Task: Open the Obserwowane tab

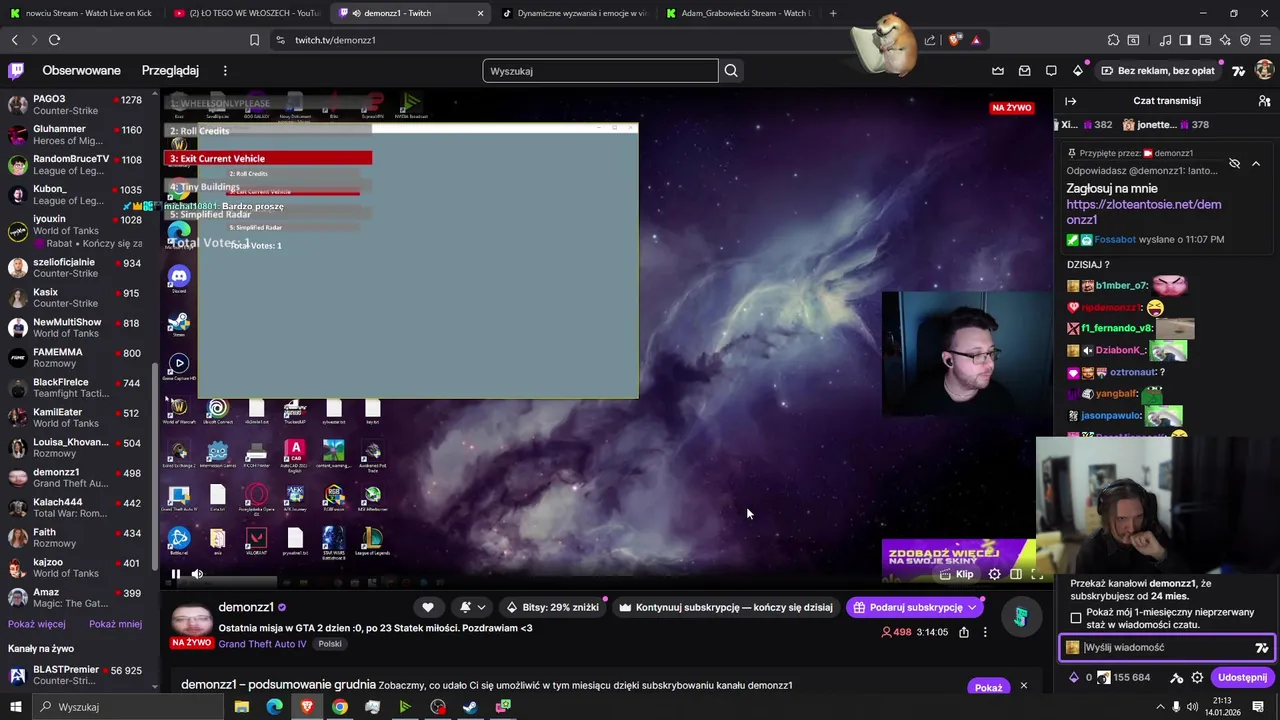Action: pyautogui.click(x=81, y=71)
